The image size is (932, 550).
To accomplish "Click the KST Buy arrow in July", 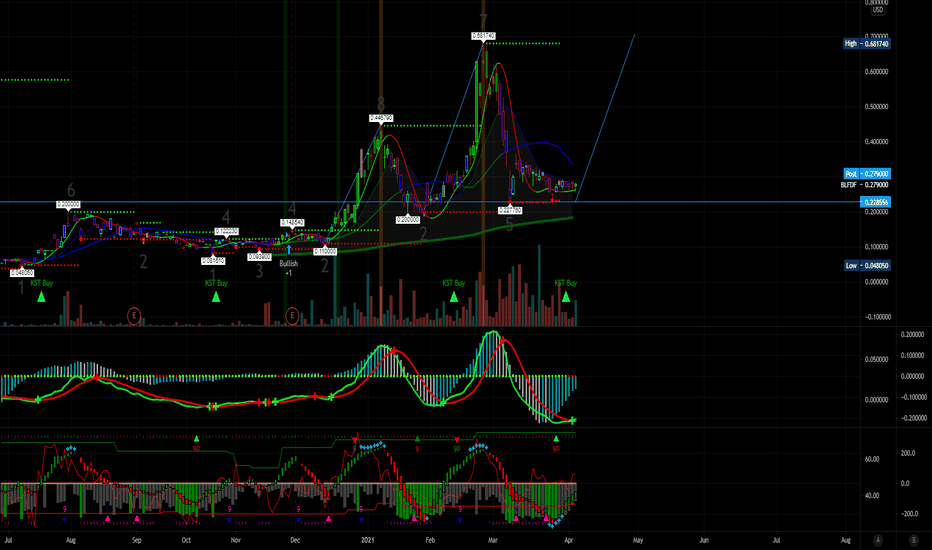I will (42, 297).
